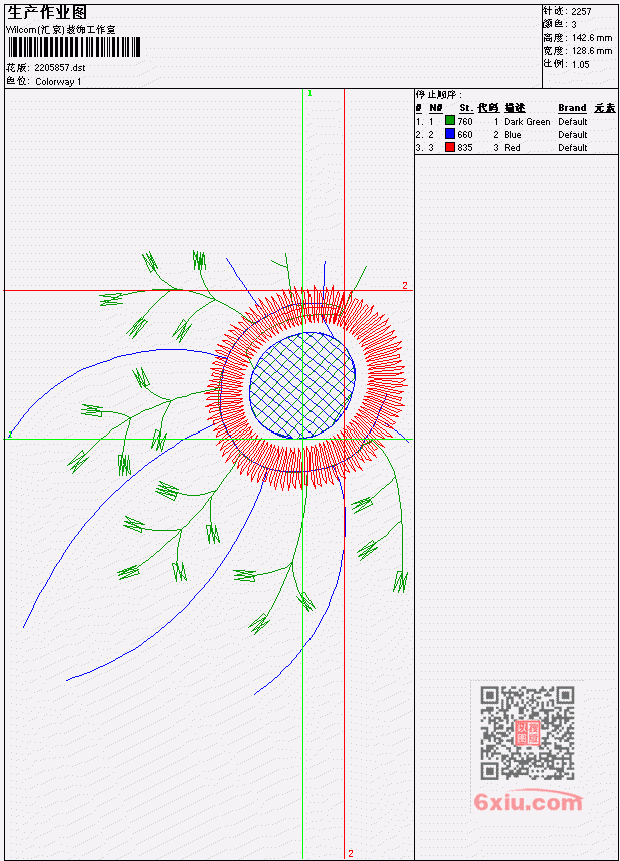Screen dimensions: 620x861
Task: Select stitch count '760' in Dark Green row
Action: pyautogui.click(x=465, y=121)
